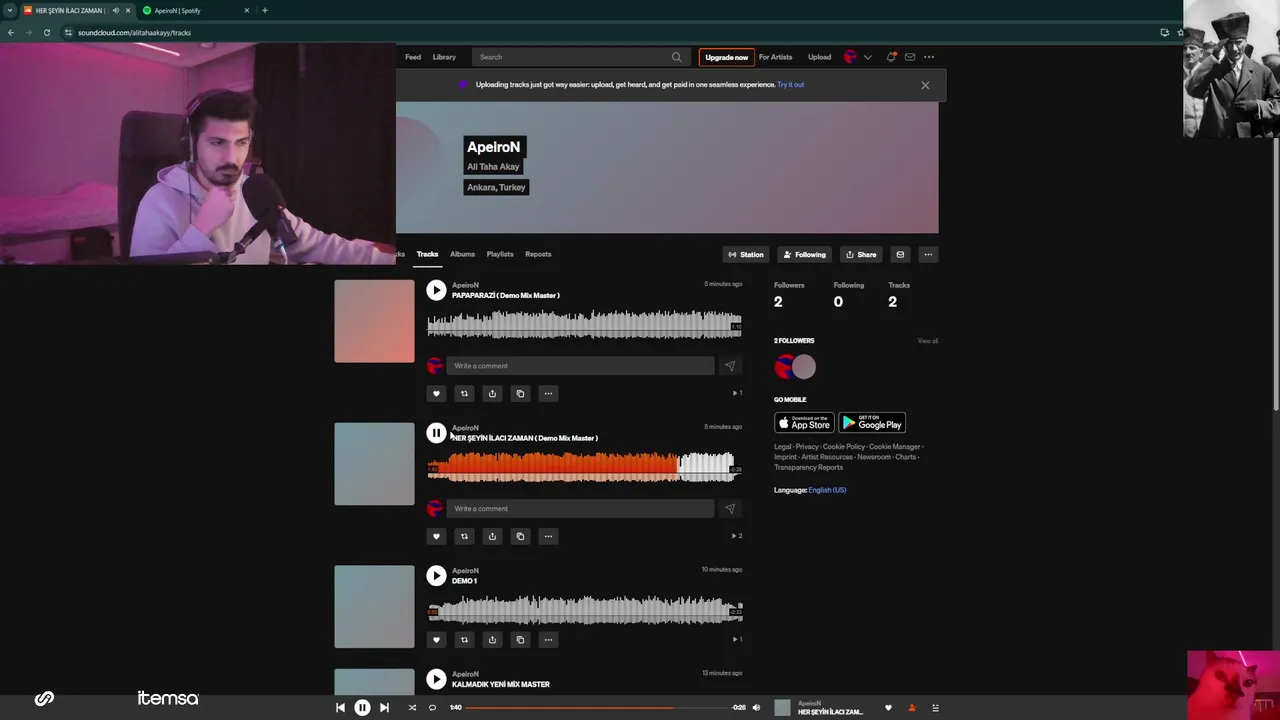
Task: Pause the HER ŞEYİN İLACI ZAMAN track
Action: [x=436, y=433]
